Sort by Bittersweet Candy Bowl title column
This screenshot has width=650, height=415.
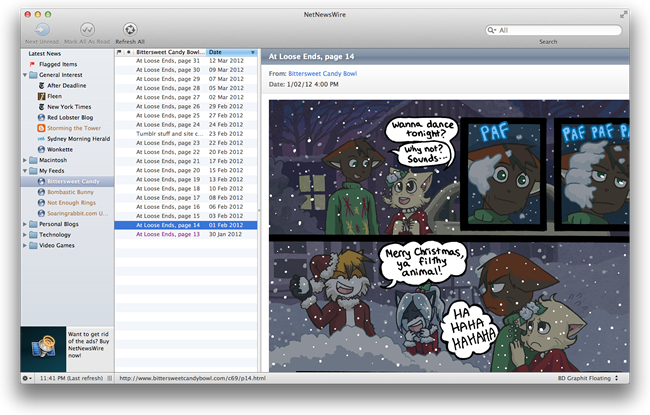tap(170, 52)
